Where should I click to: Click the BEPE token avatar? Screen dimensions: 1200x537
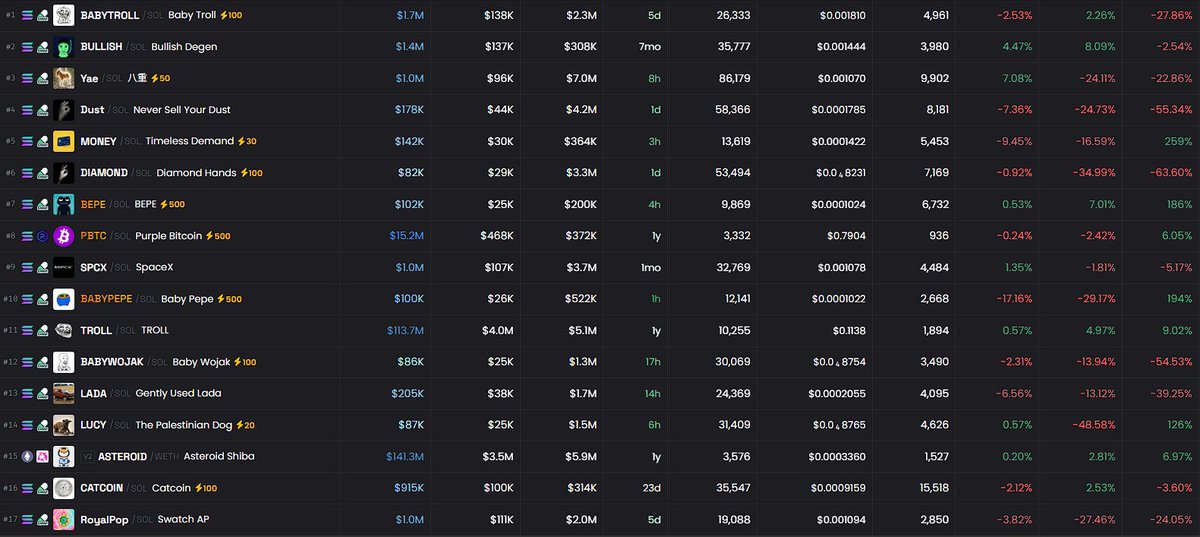[x=64, y=204]
